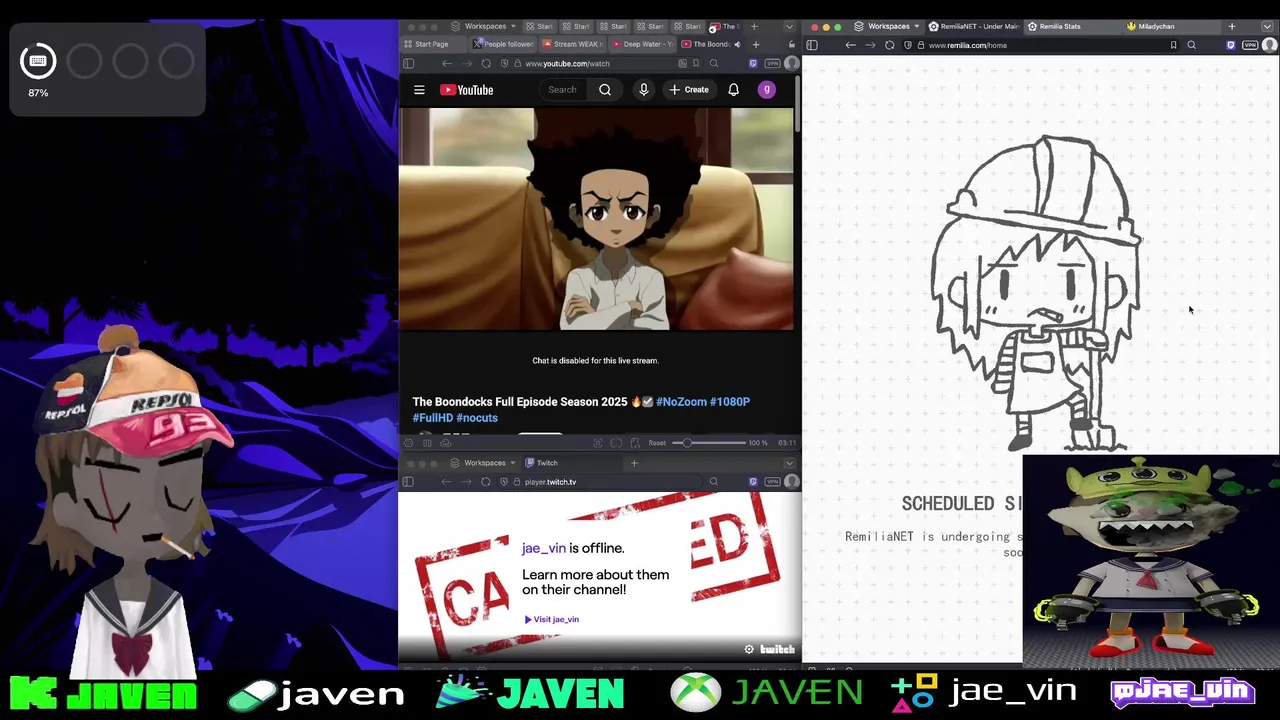This screenshot has width=1280, height=720.
Task: Click the #FullHD hashtag link
Action: point(432,418)
